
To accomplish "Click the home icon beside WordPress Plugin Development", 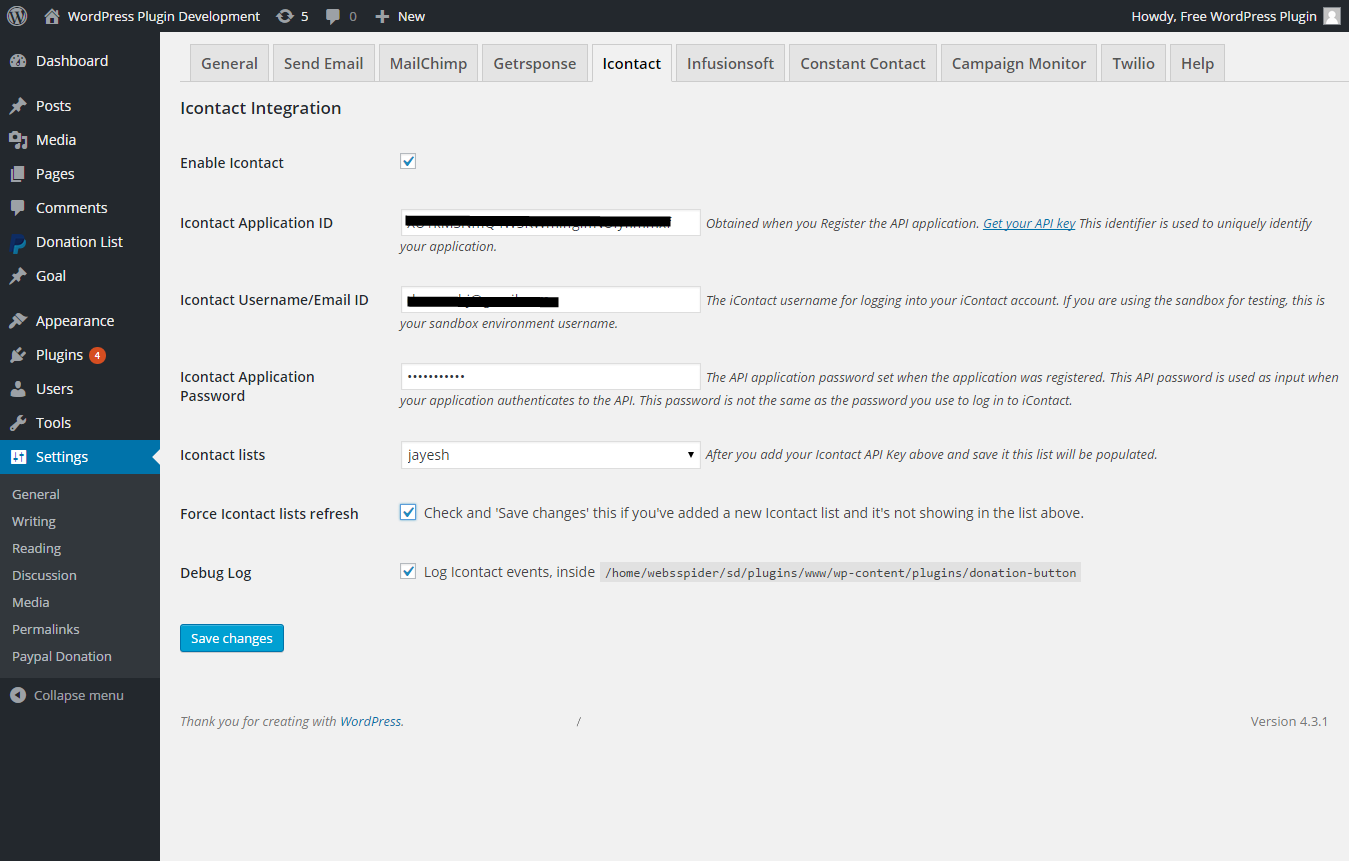I will (52, 16).
